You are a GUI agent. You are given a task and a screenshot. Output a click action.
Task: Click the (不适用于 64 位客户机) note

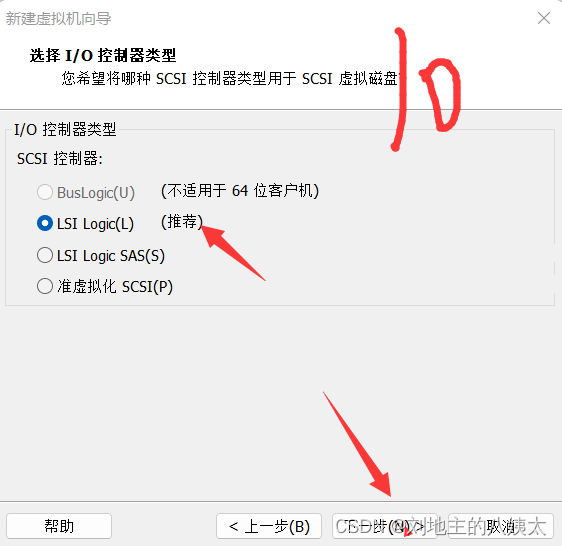240,190
